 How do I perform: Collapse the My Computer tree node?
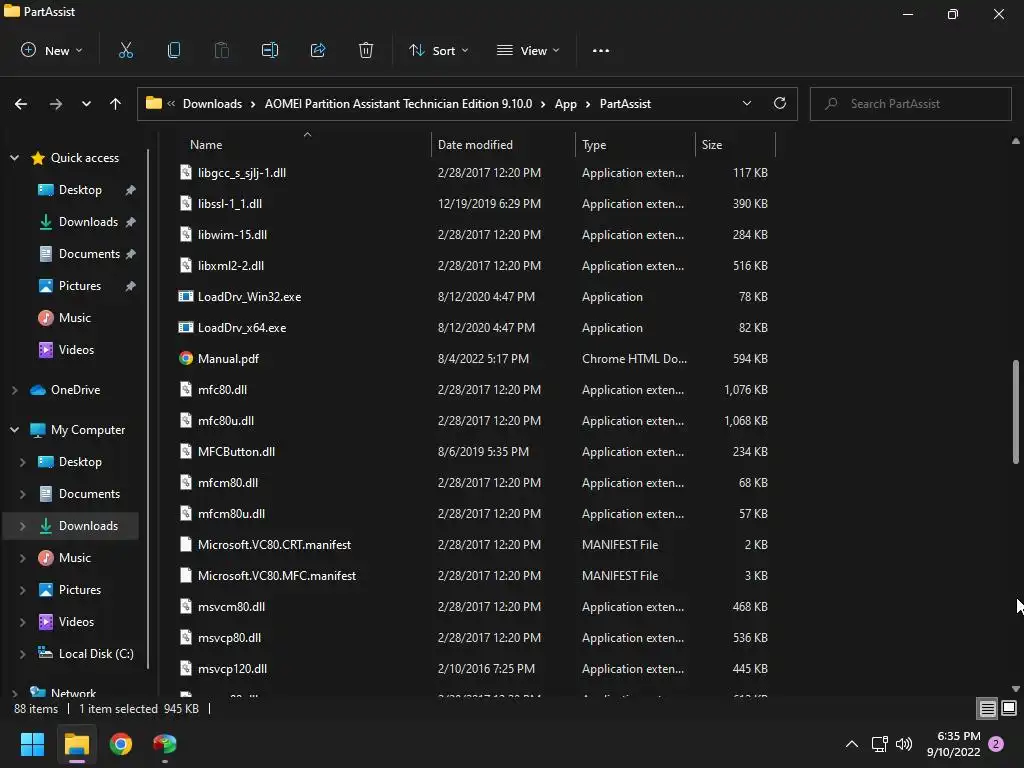click(x=14, y=430)
